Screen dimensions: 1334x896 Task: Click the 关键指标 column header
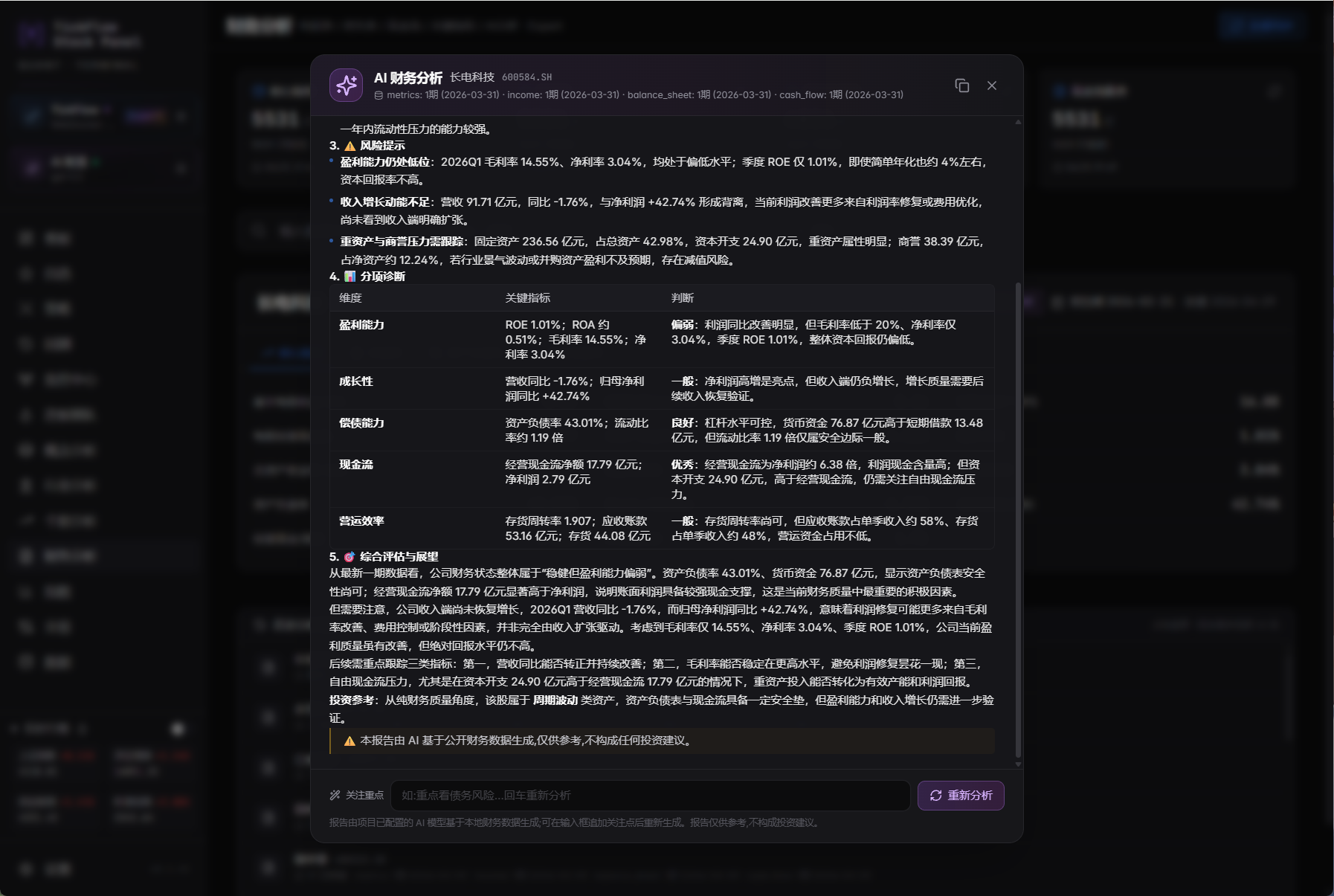click(528, 298)
